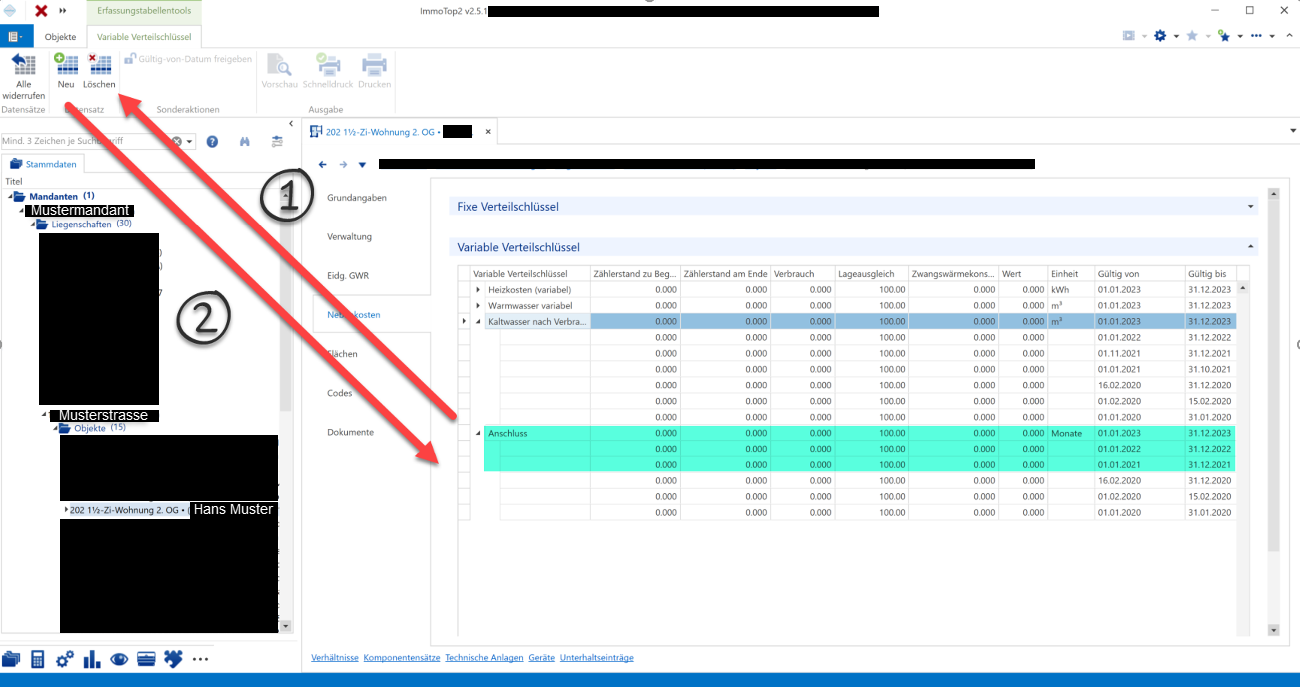Open the calculator module icon

[x=38, y=659]
